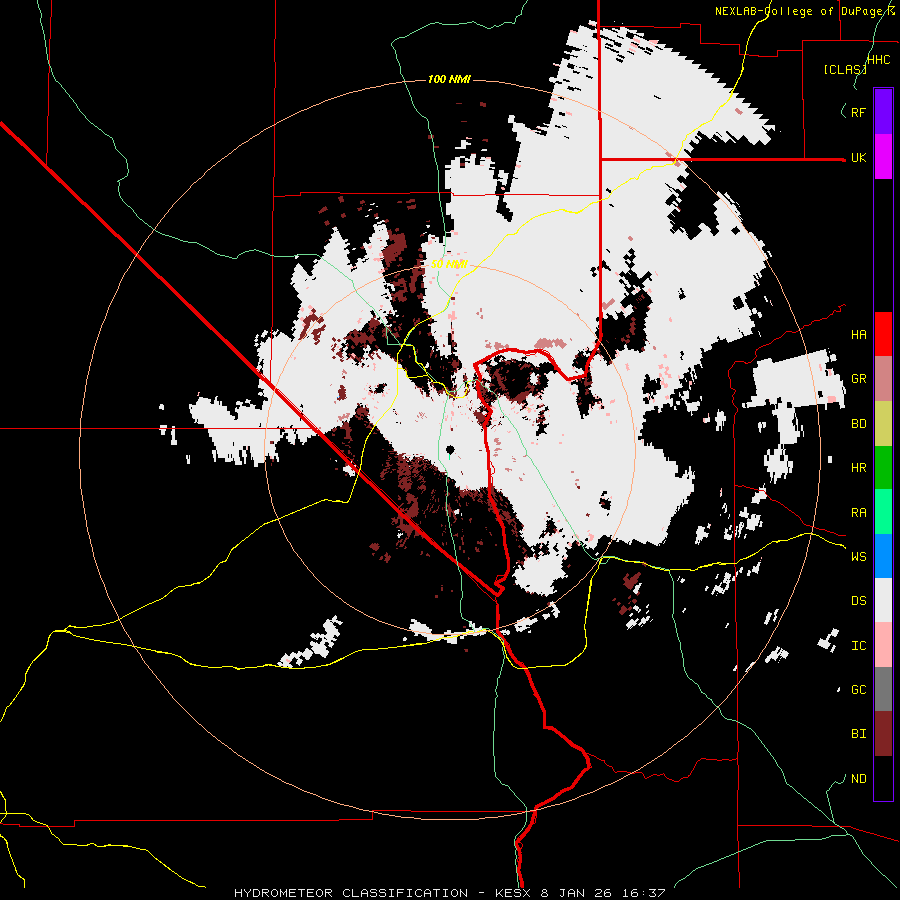Click the white DS legend swatch
The height and width of the screenshot is (900, 900).
coord(883,600)
